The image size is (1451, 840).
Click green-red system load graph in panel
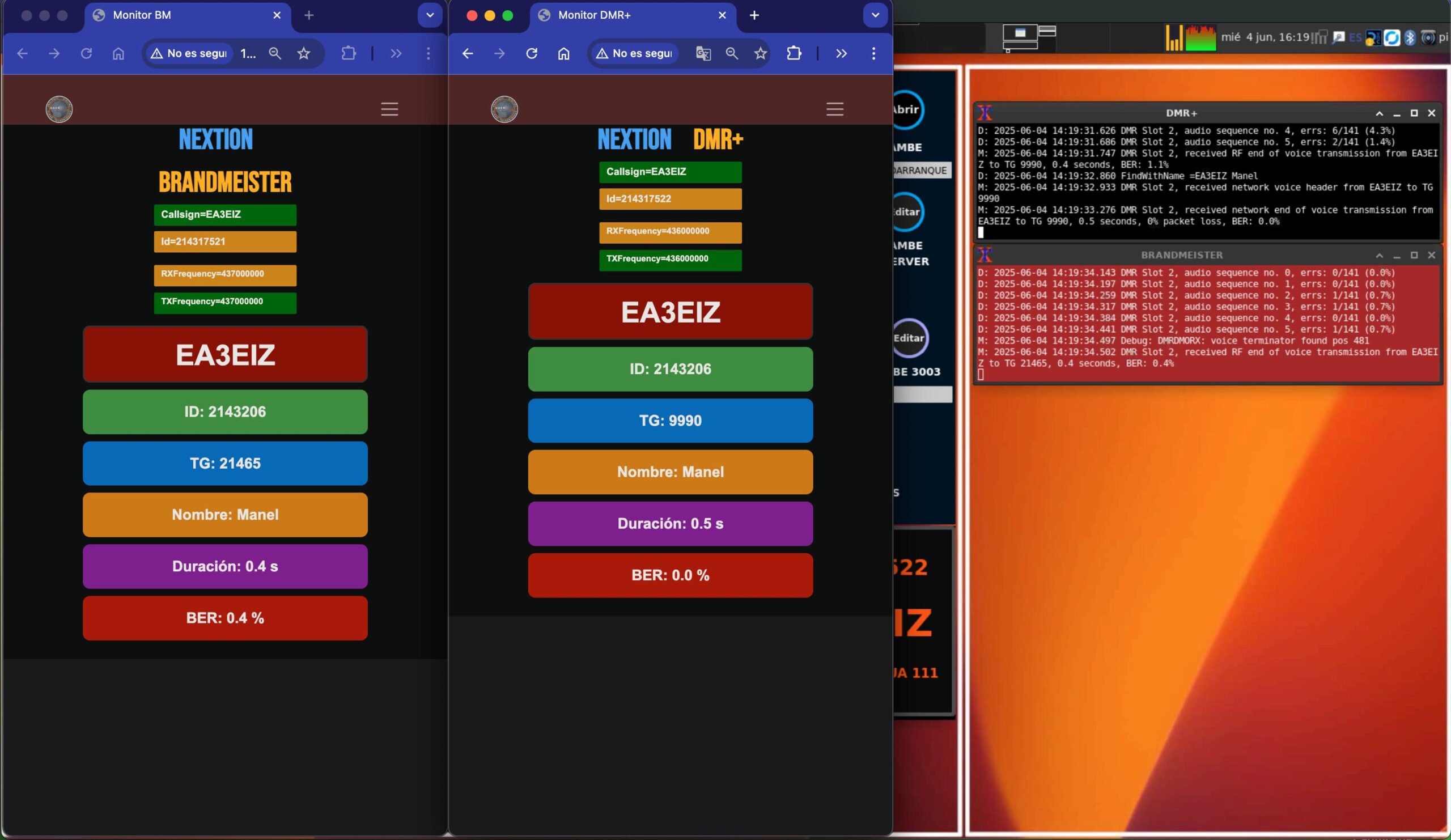(1200, 37)
